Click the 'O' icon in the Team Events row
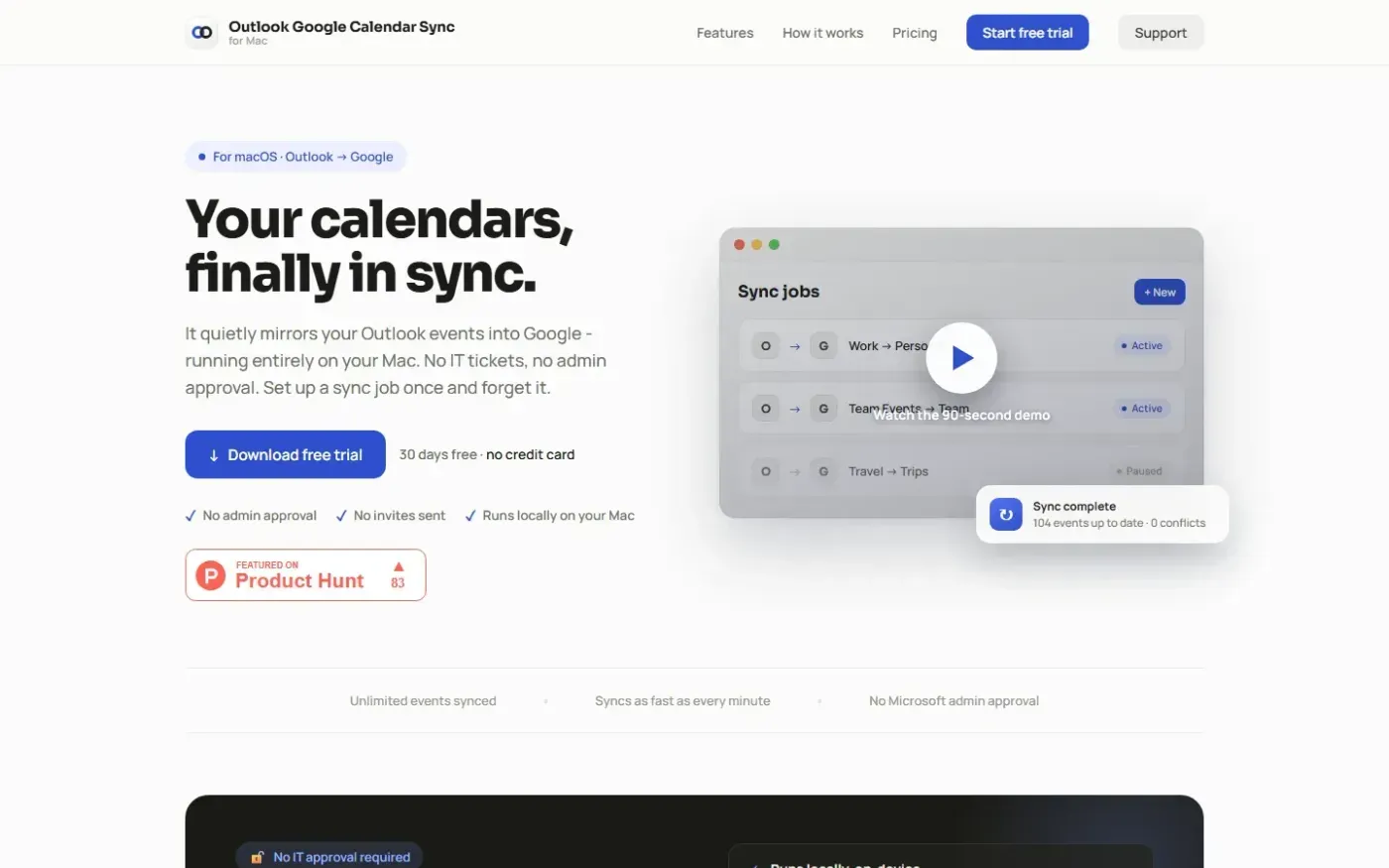Viewport: 1389px width, 868px height. pyautogui.click(x=765, y=409)
